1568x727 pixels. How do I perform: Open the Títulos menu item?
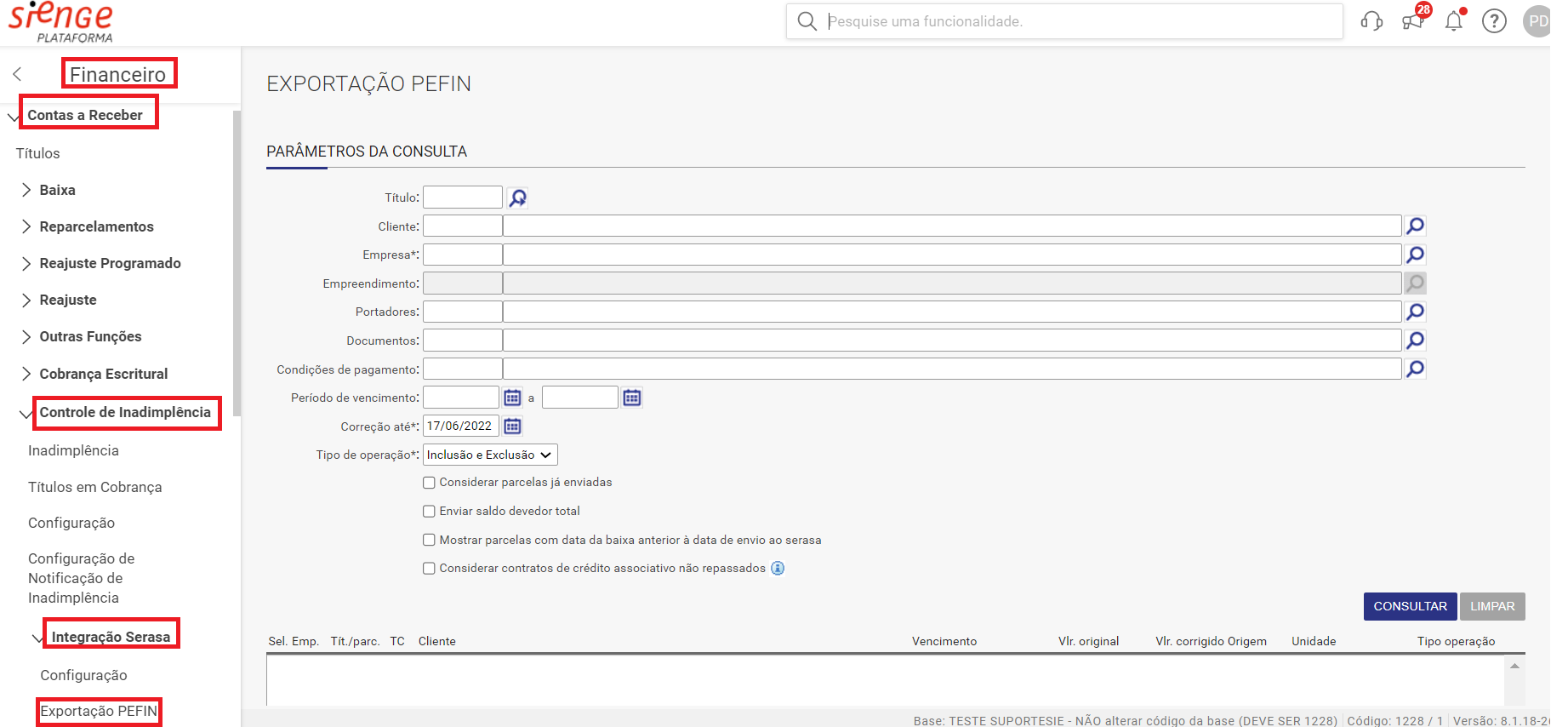(37, 153)
